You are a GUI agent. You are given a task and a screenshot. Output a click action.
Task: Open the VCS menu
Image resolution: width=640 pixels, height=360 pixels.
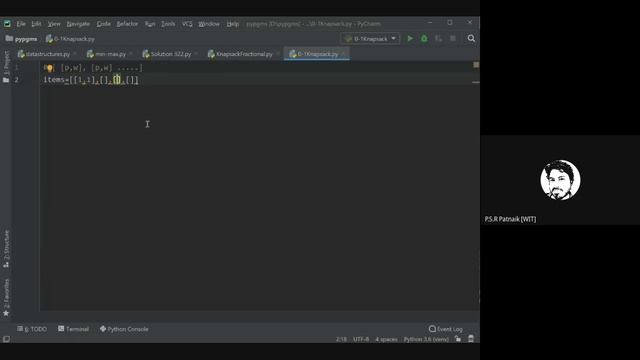click(187, 24)
